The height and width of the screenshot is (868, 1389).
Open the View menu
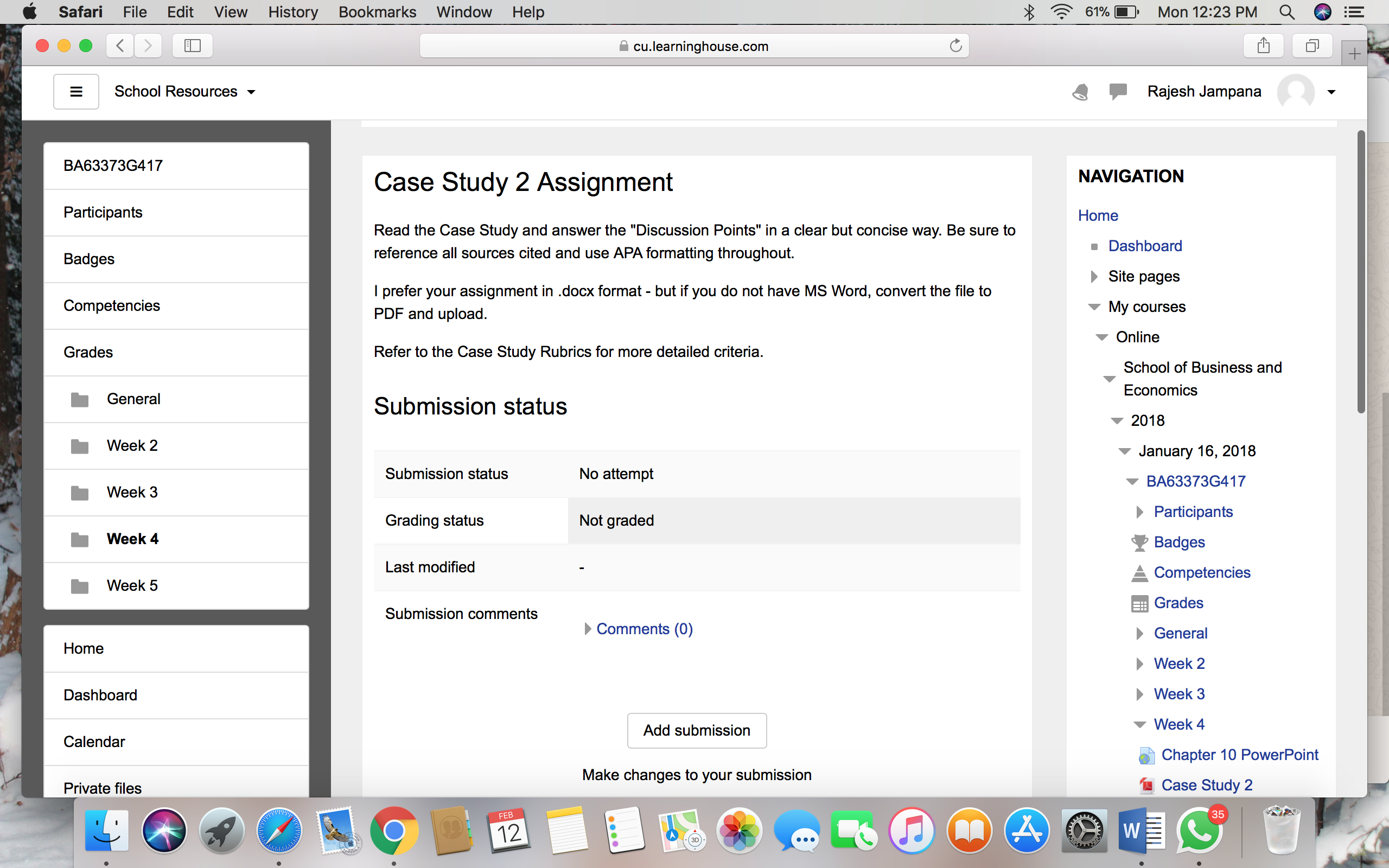[231, 12]
